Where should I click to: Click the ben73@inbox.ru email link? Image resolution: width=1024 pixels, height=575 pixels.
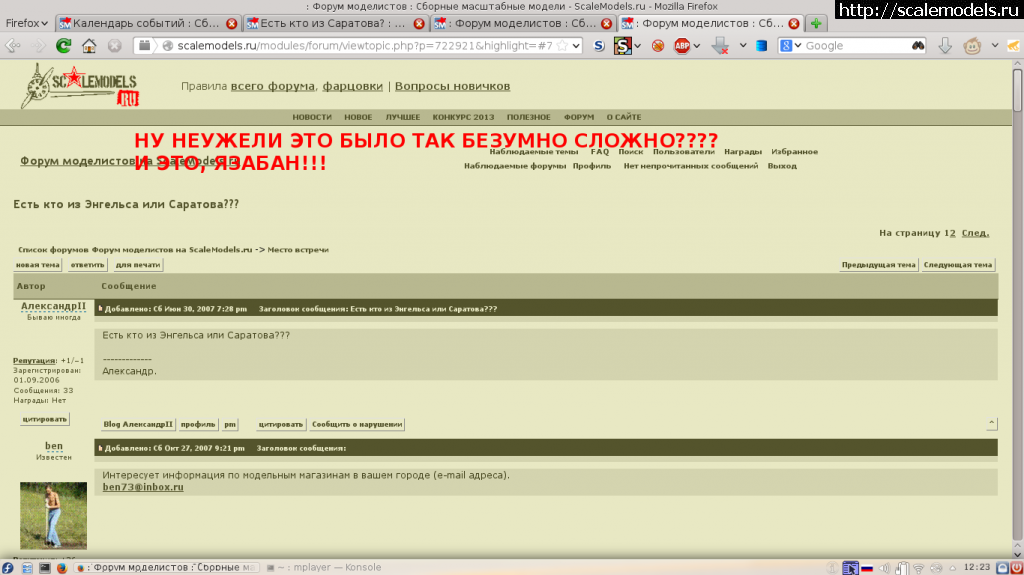click(x=143, y=487)
